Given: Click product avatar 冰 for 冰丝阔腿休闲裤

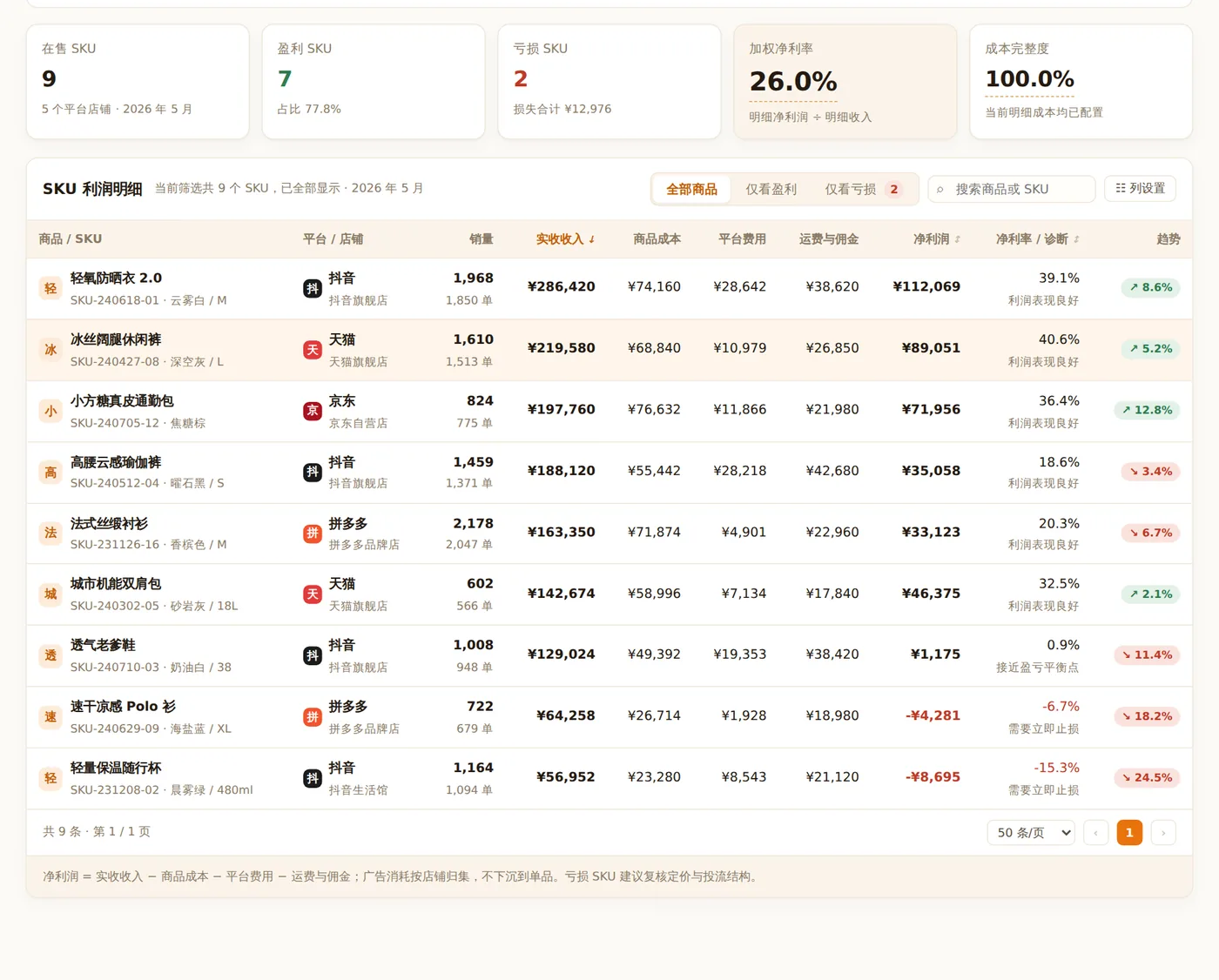Looking at the screenshot, I should coord(51,350).
